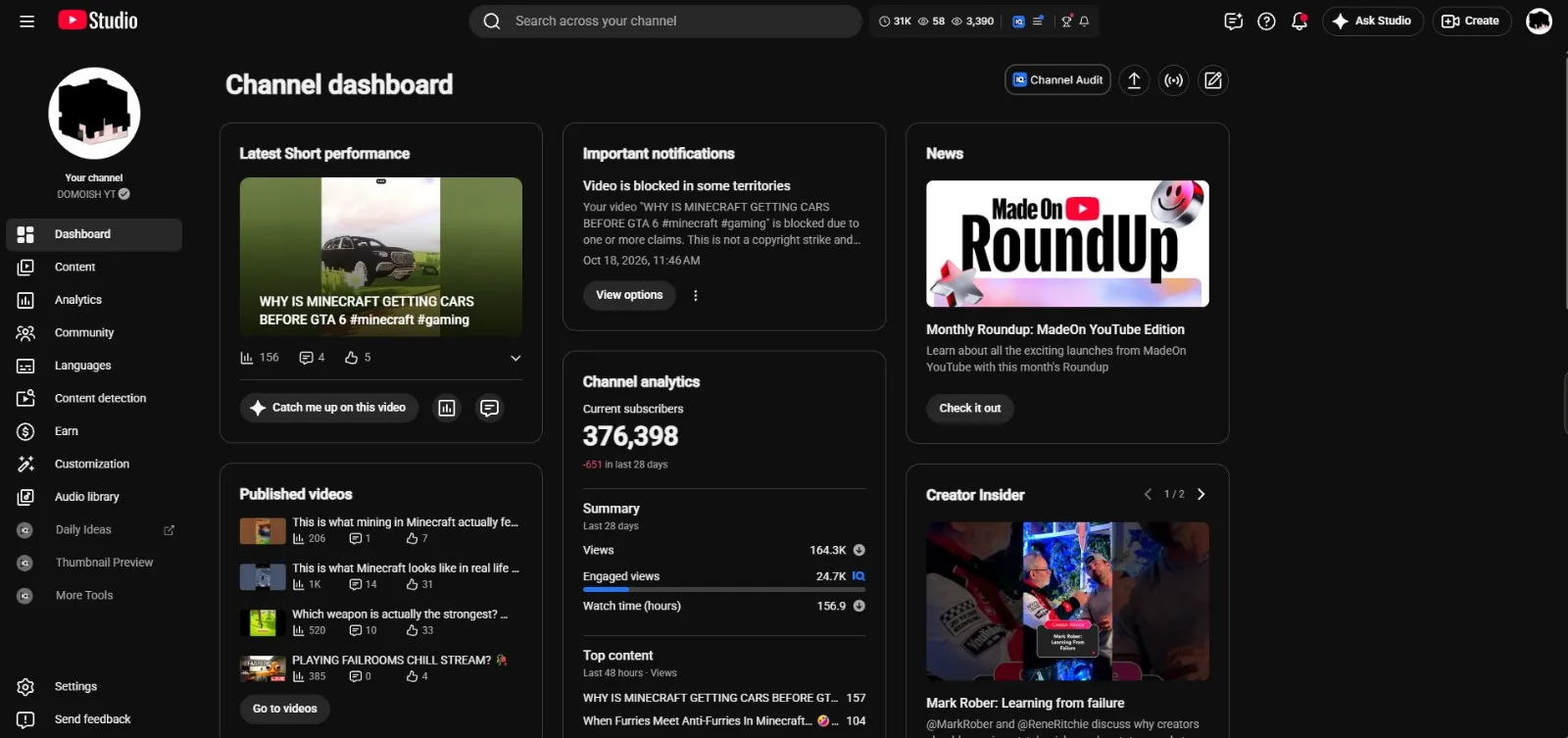This screenshot has width=1568, height=738.
Task: Click the Send feedback icon in sidebar
Action: 25,719
